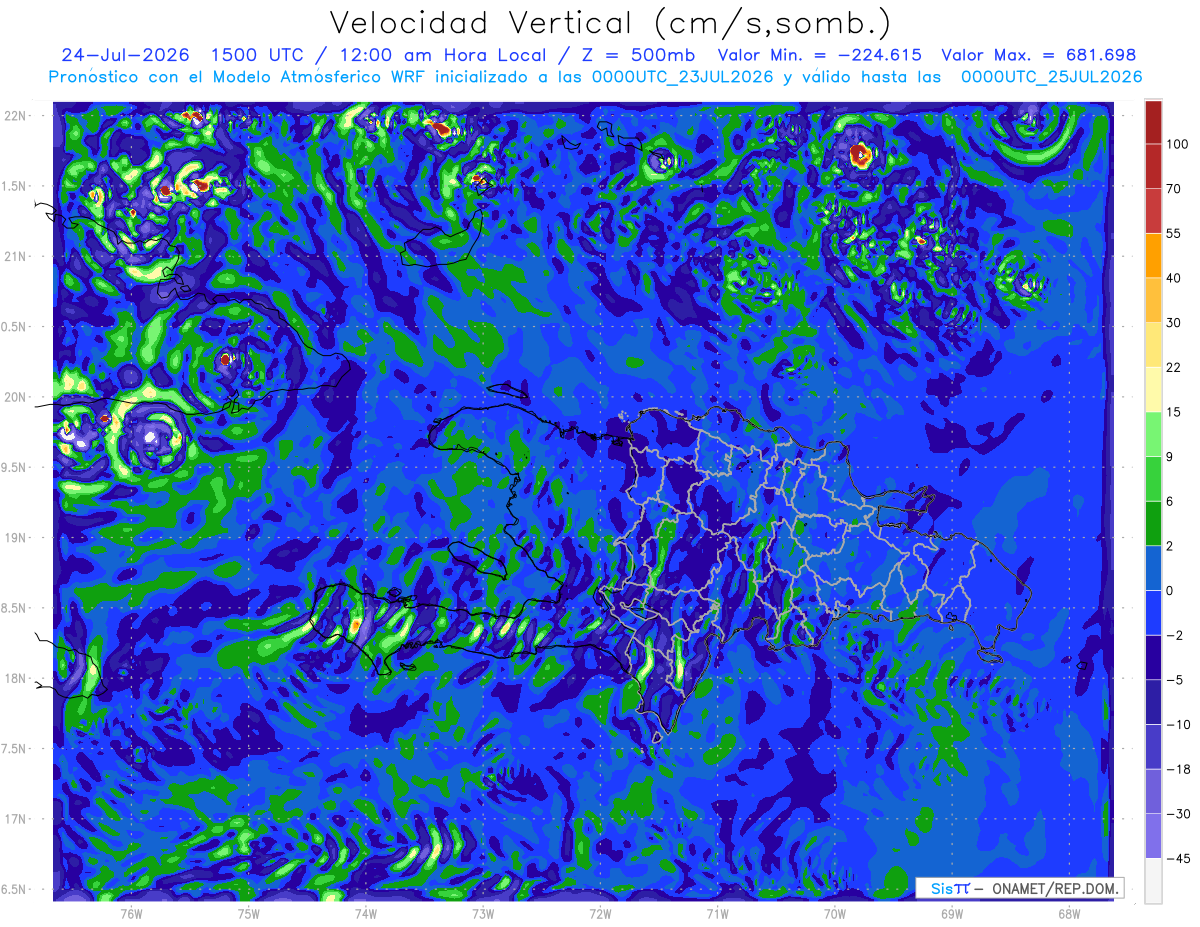The height and width of the screenshot is (927, 1200).
Task: Click the "9" colorbar label
Action: pos(1171,457)
